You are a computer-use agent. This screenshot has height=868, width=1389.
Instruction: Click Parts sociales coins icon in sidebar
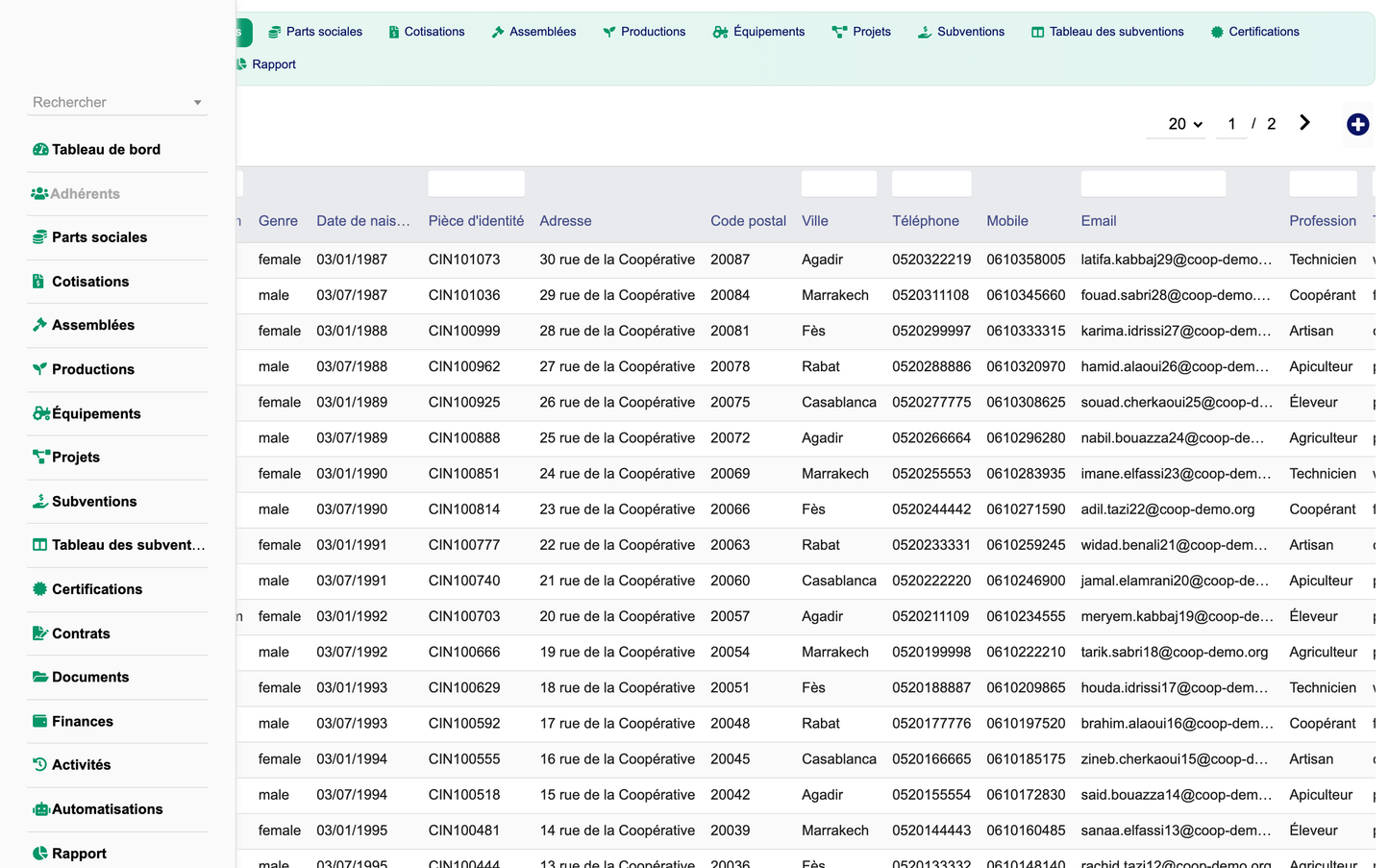point(39,237)
